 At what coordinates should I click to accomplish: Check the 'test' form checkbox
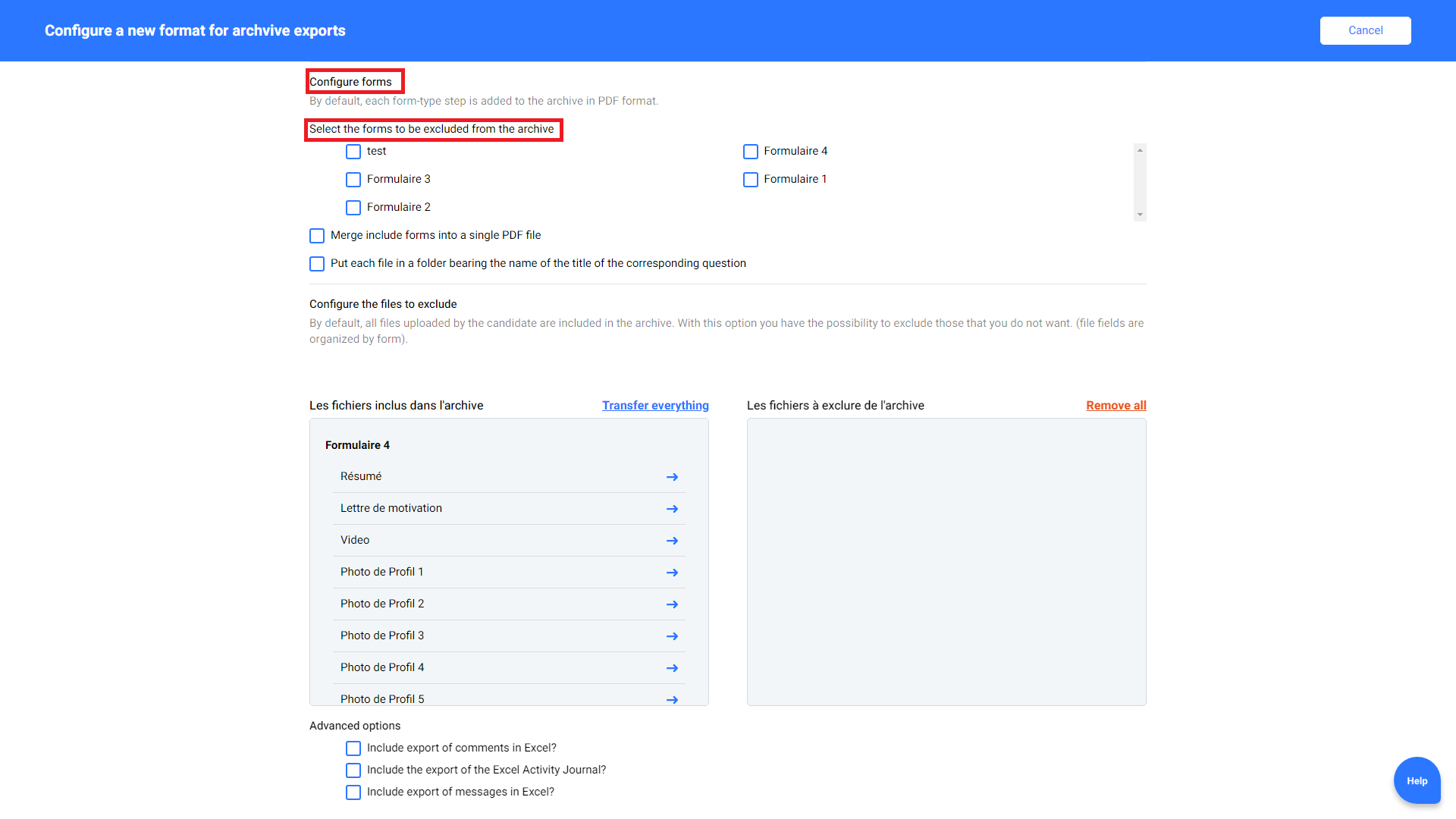(353, 152)
